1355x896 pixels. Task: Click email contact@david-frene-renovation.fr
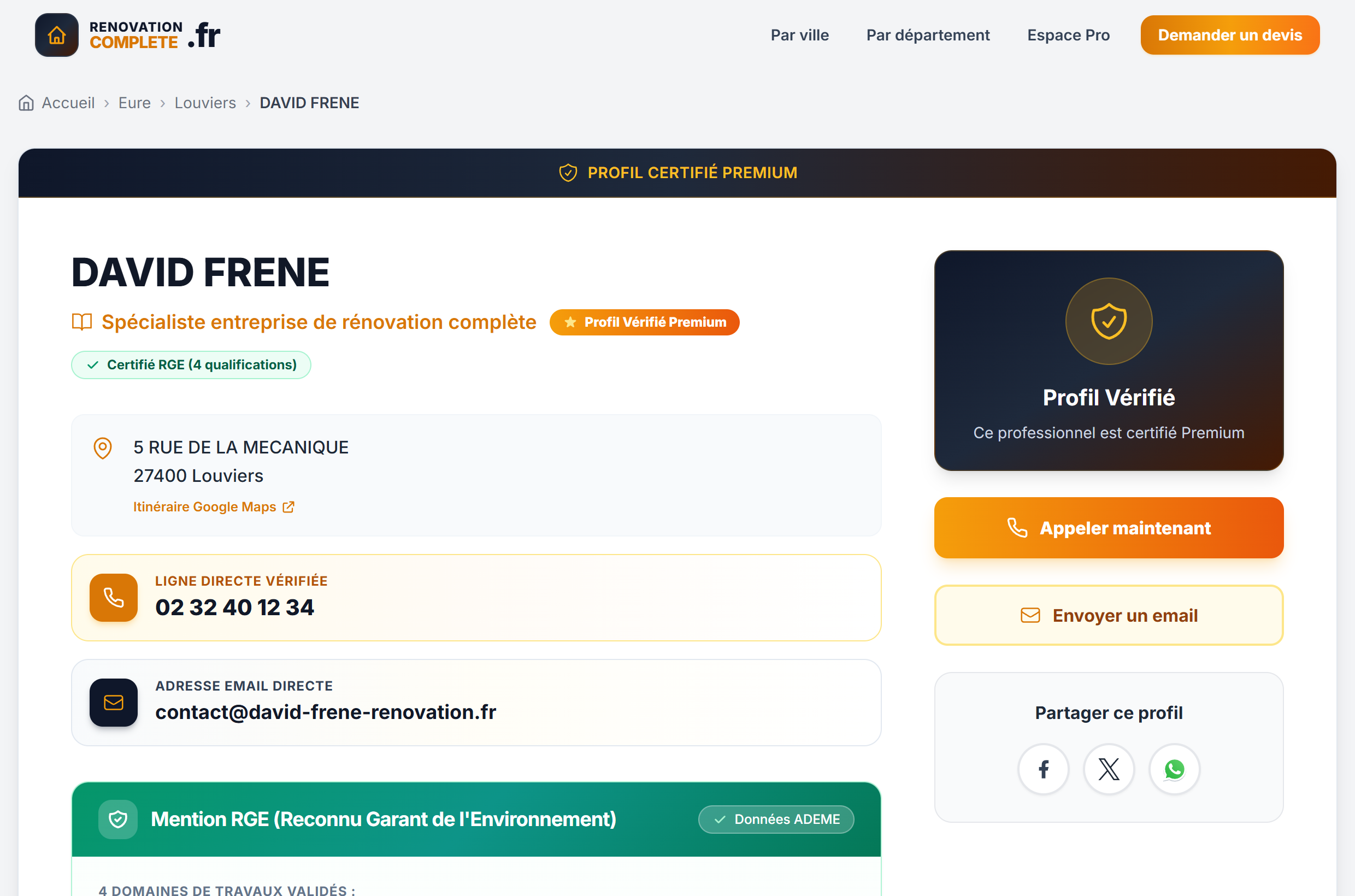pyautogui.click(x=326, y=712)
